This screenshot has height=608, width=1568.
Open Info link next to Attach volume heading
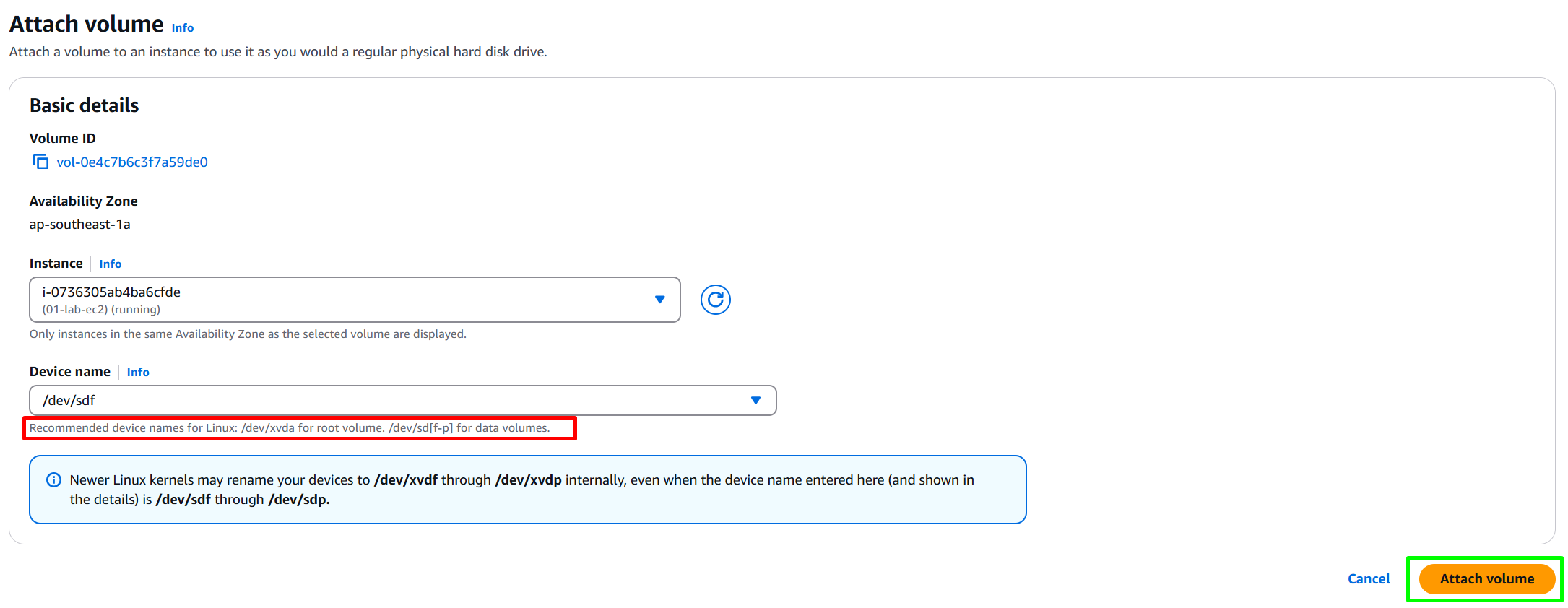tap(183, 27)
